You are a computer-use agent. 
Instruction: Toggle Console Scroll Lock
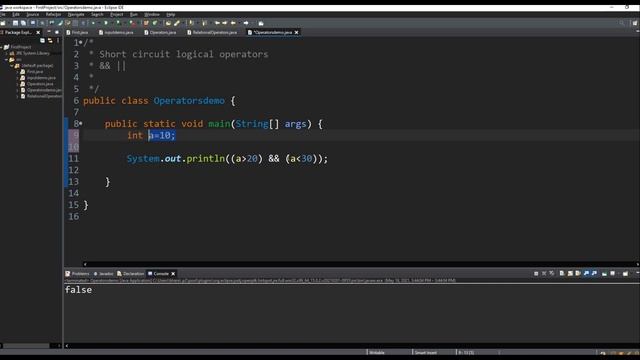pos(570,273)
